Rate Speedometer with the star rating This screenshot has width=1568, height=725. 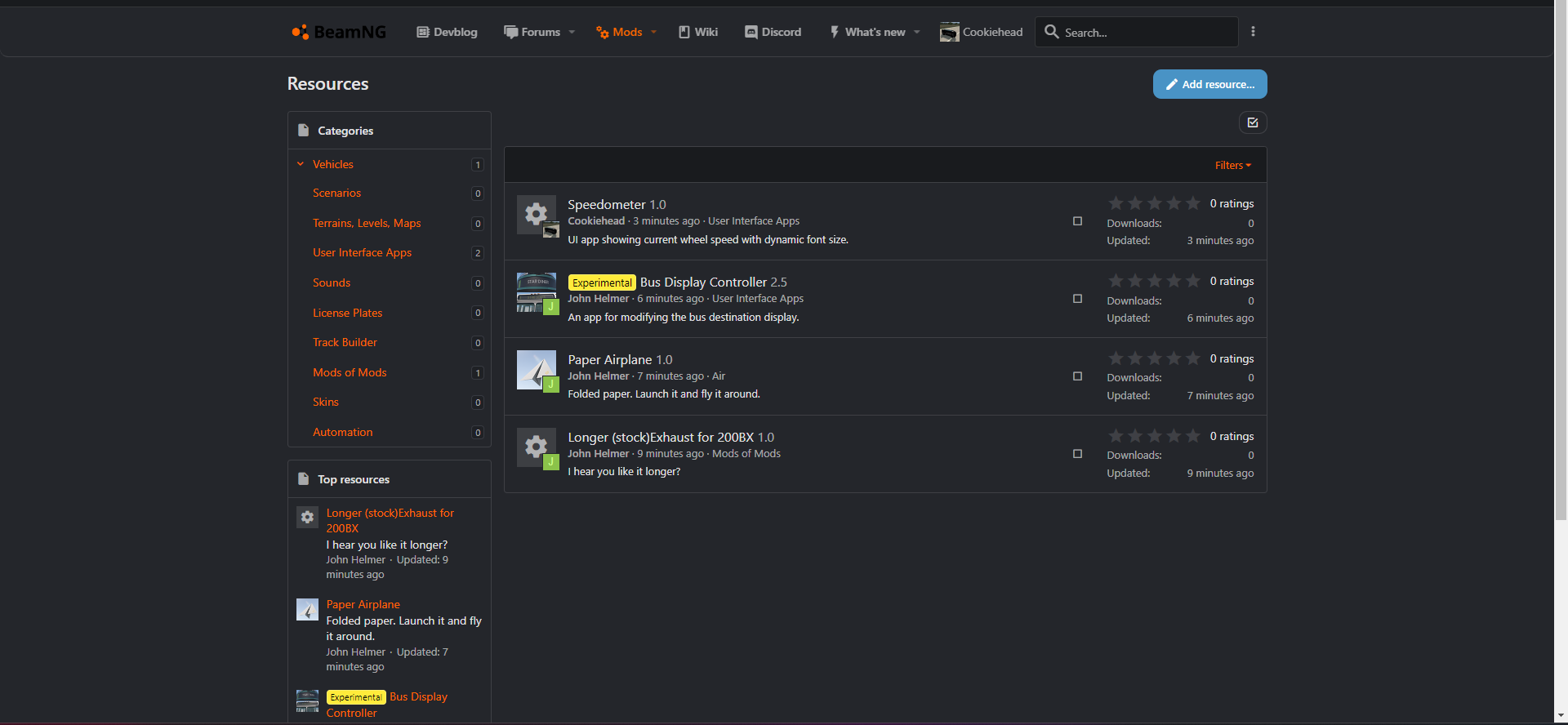[1154, 203]
